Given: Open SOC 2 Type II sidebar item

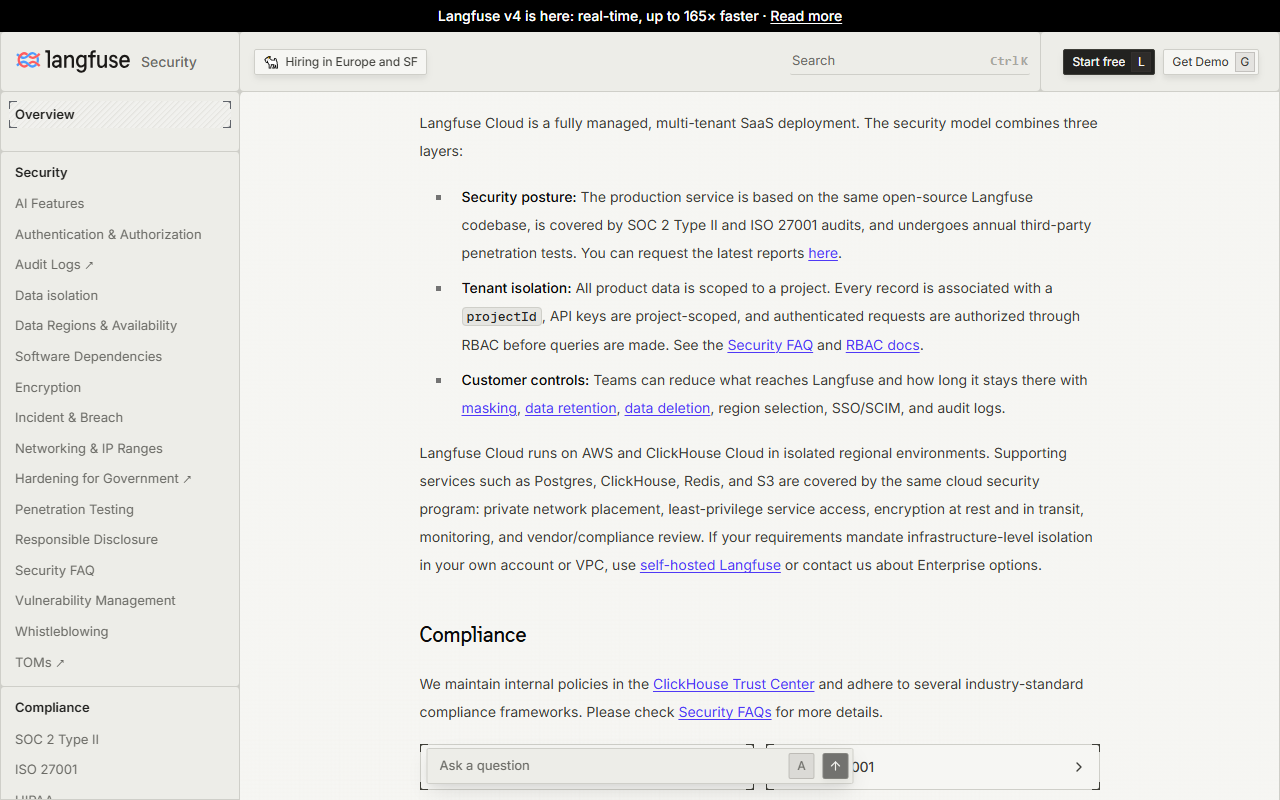Looking at the screenshot, I should (57, 740).
